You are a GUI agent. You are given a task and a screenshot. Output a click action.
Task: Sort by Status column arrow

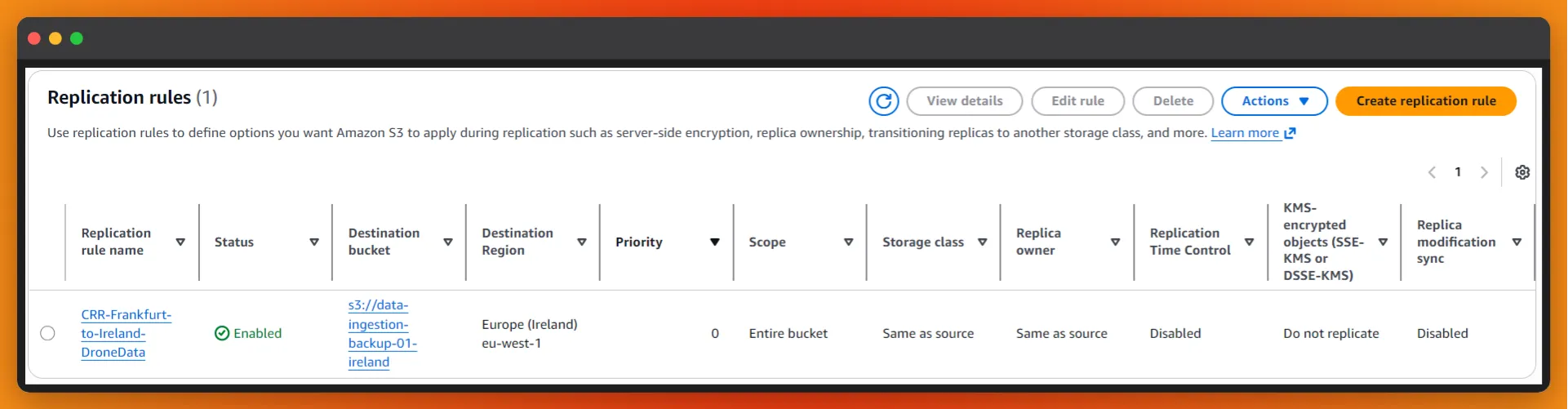click(x=313, y=242)
